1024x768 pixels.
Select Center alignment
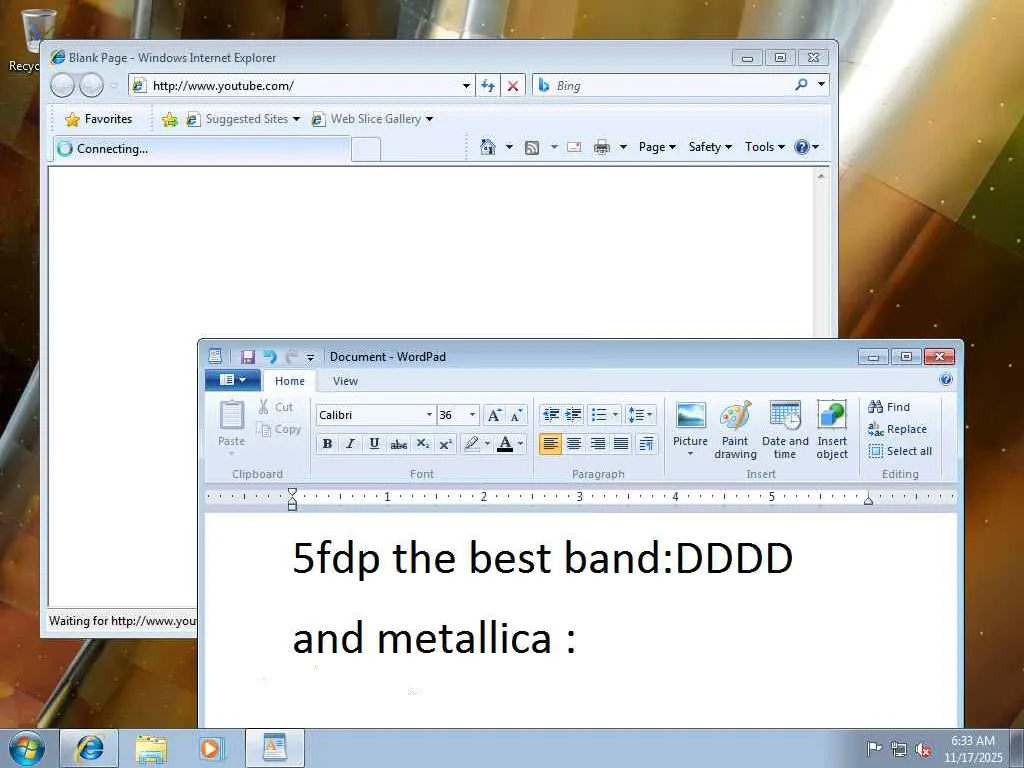(x=574, y=444)
